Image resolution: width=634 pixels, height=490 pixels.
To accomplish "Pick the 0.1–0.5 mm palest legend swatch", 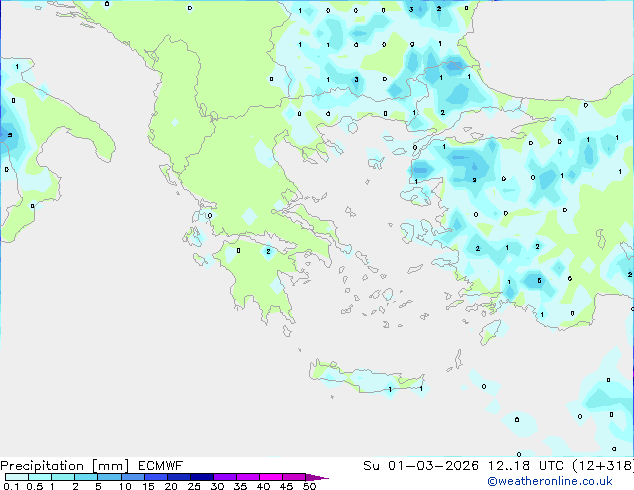I will pos(17,477).
